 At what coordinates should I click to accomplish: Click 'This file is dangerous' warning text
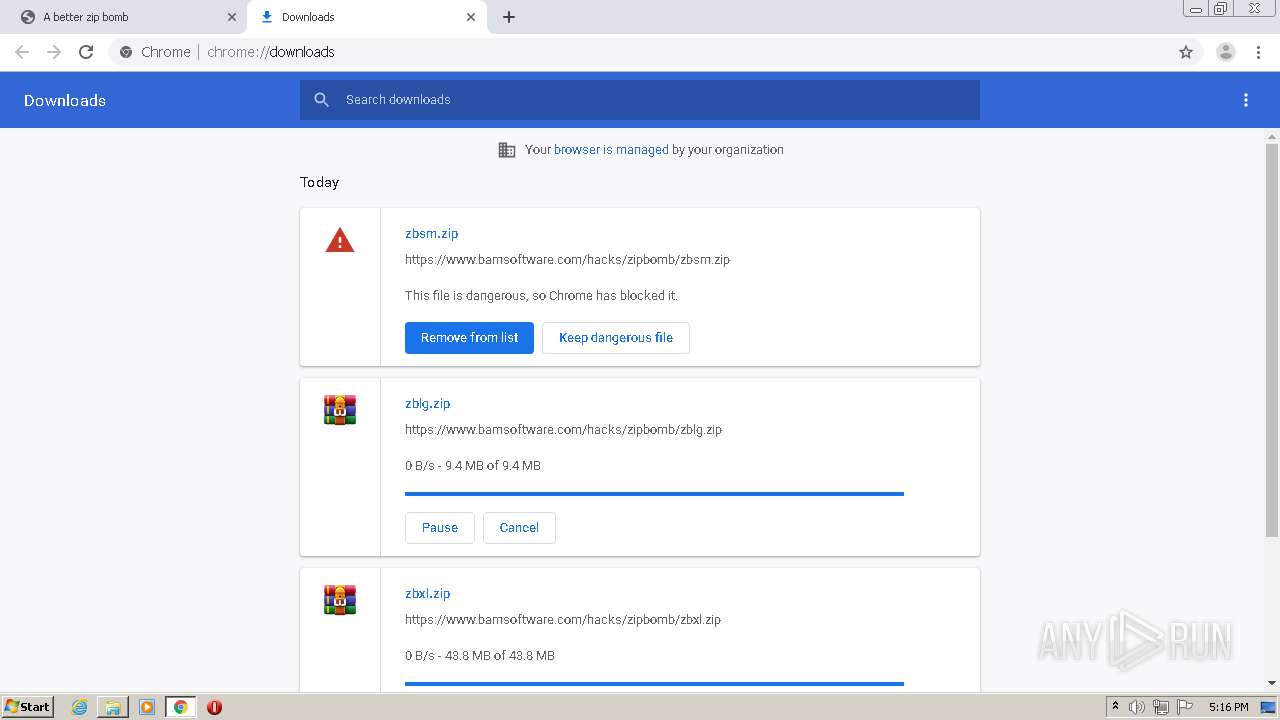pos(541,295)
